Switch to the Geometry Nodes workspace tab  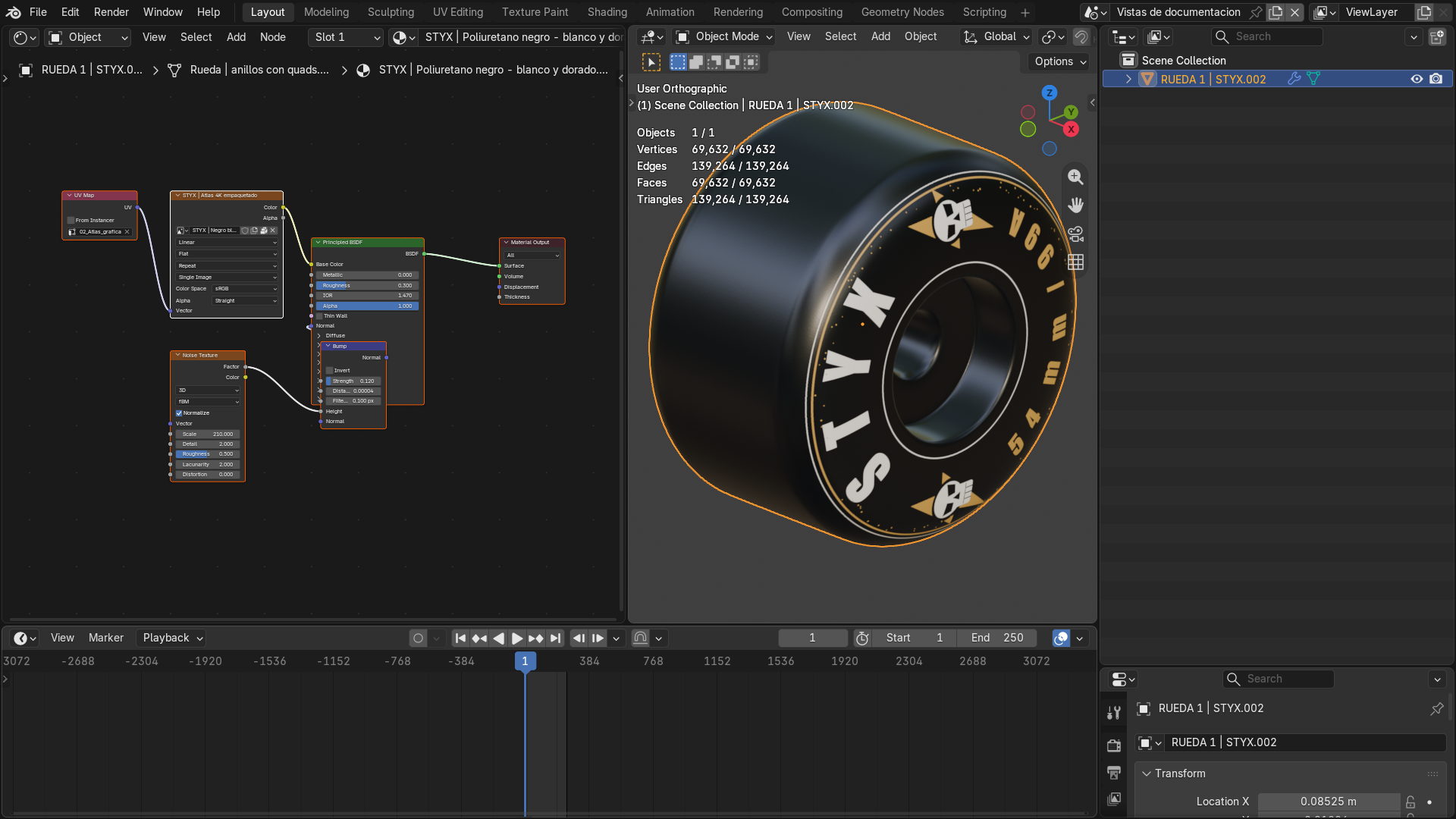(902, 12)
